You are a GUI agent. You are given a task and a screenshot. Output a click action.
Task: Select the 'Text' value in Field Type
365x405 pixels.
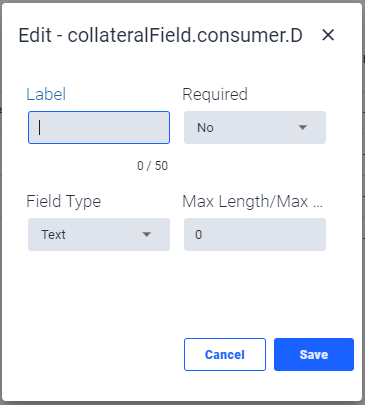click(x=53, y=235)
